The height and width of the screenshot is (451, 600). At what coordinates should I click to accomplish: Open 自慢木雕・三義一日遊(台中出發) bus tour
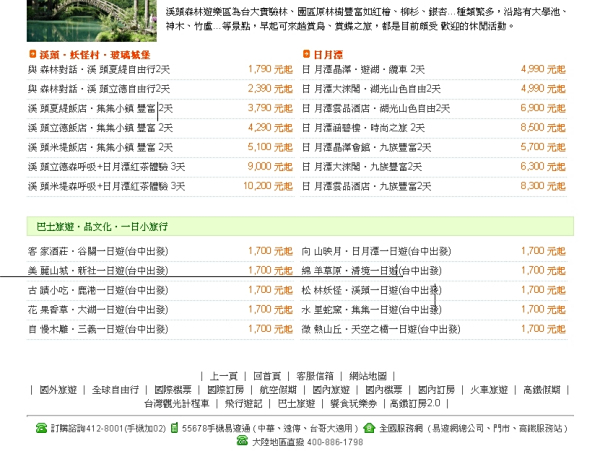pos(98,329)
